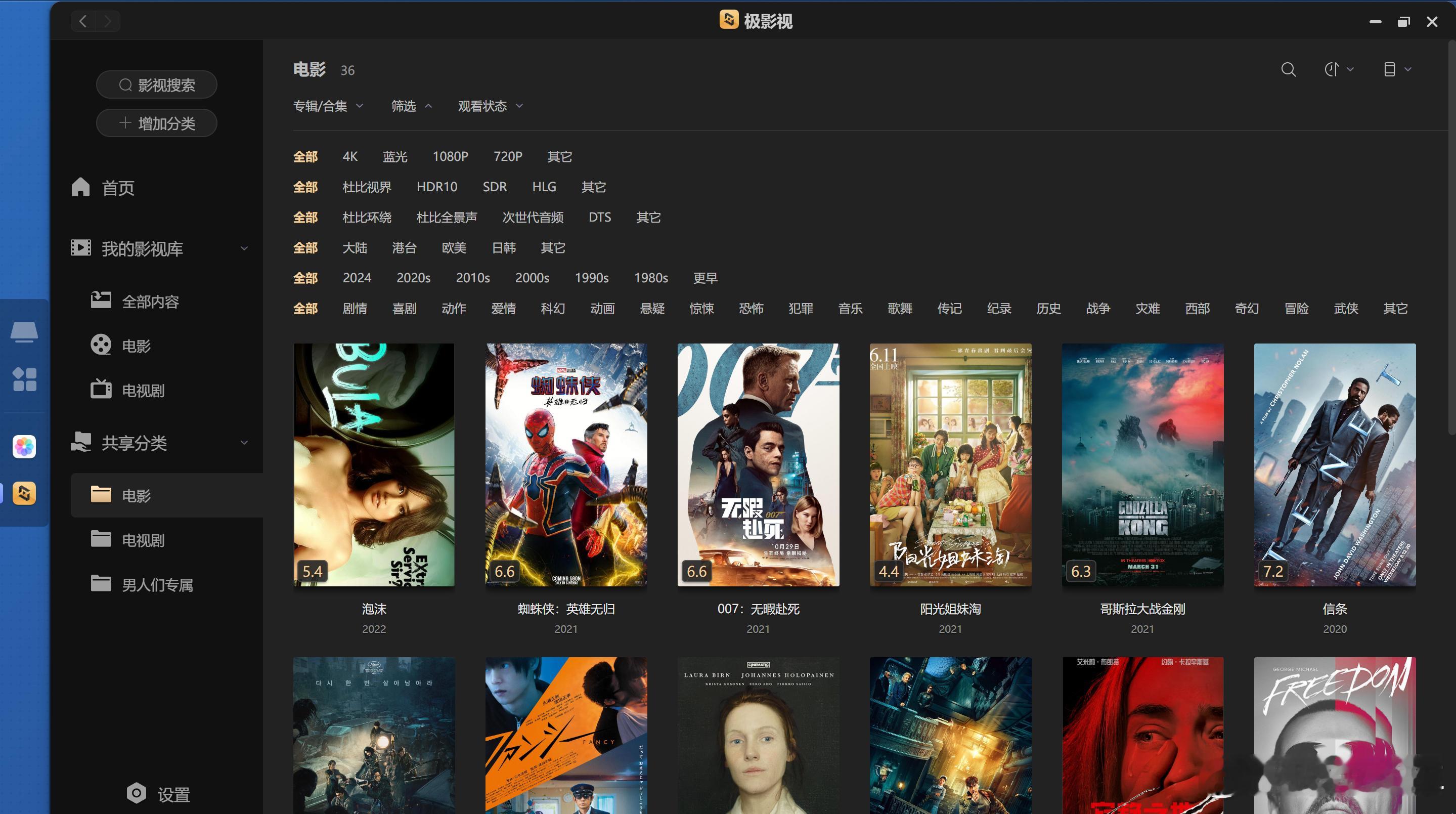This screenshot has width=1456, height=814.
Task: Filter by genre 武侠
Action: 1346,309
